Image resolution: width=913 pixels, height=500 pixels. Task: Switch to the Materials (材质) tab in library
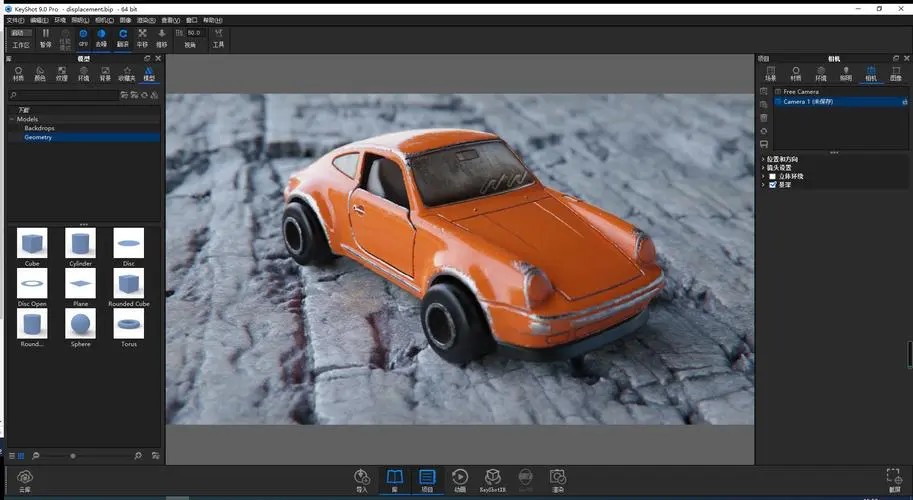click(x=18, y=73)
